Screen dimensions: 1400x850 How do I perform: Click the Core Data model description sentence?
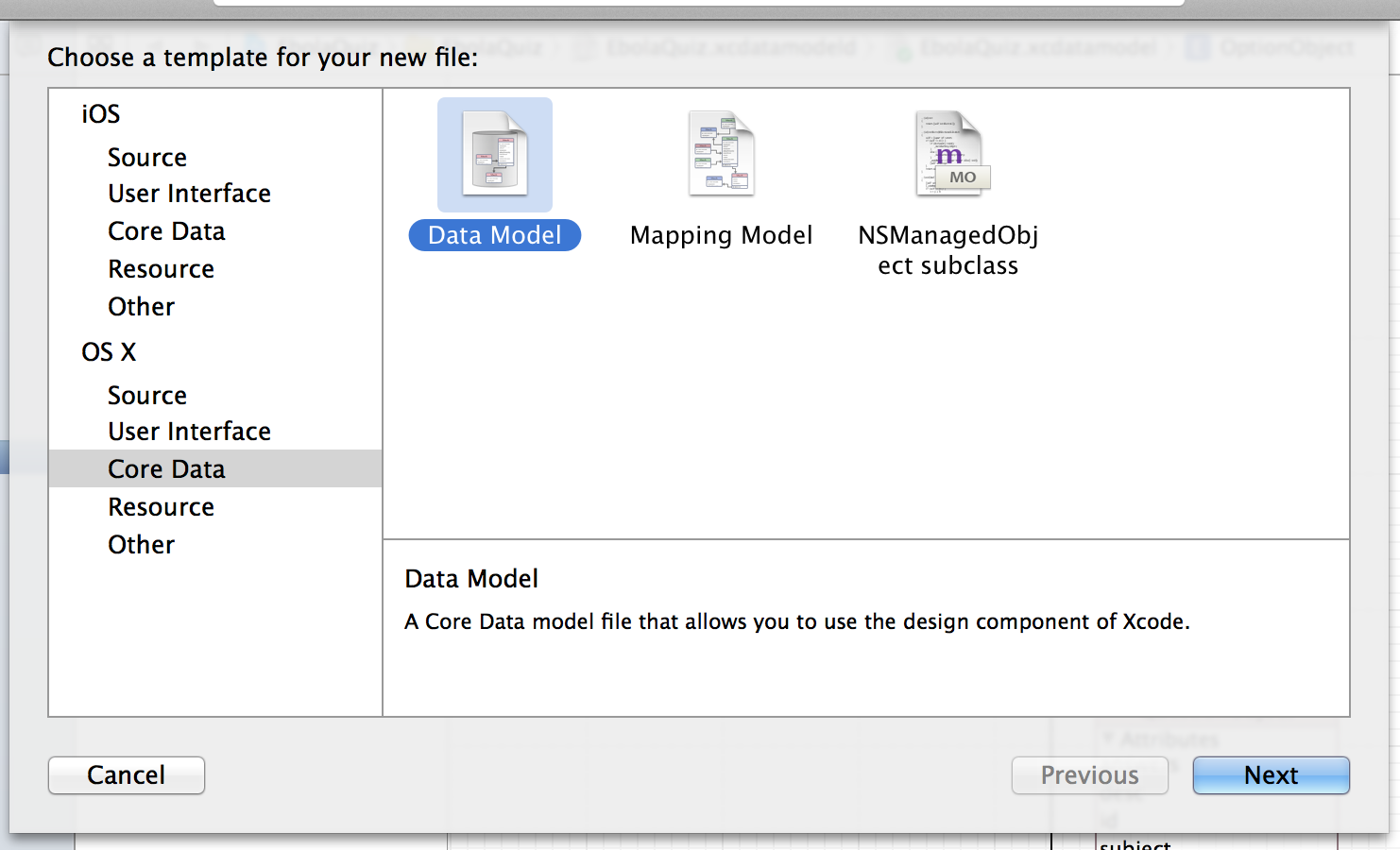(x=797, y=621)
